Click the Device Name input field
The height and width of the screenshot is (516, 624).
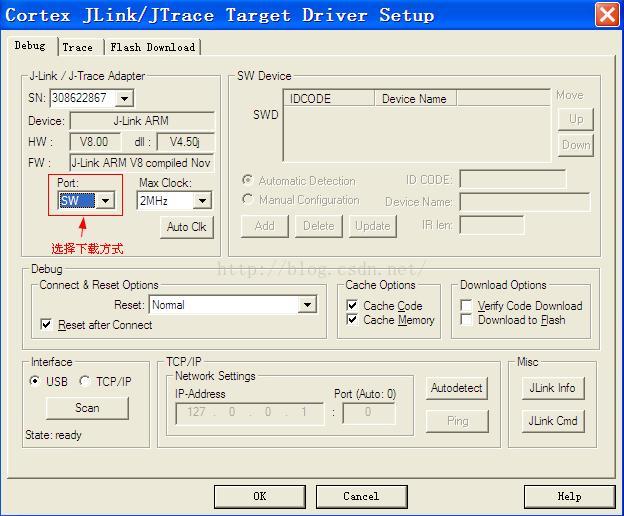525,202
